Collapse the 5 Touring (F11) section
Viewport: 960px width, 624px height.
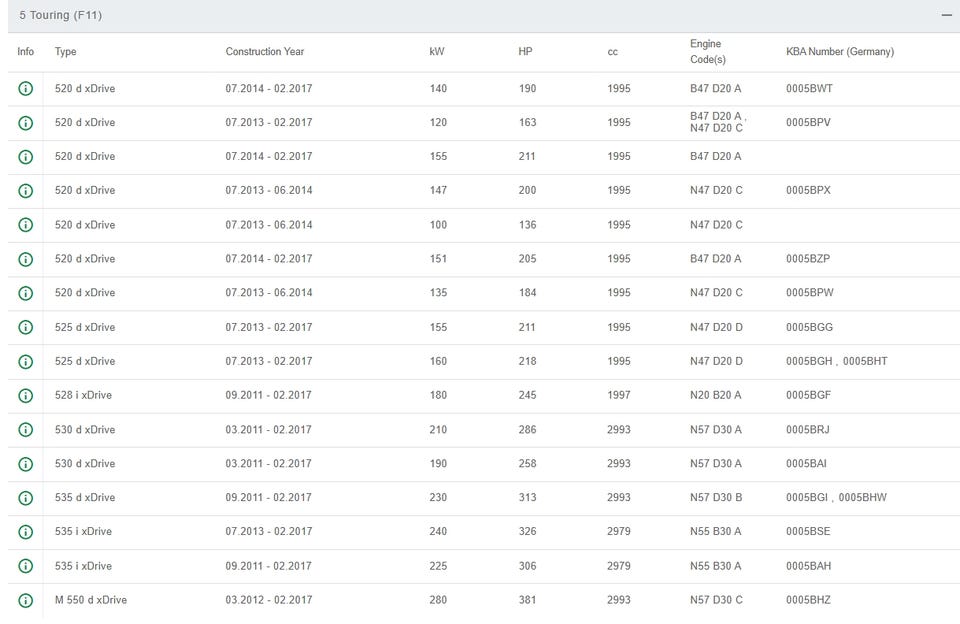[x=947, y=15]
